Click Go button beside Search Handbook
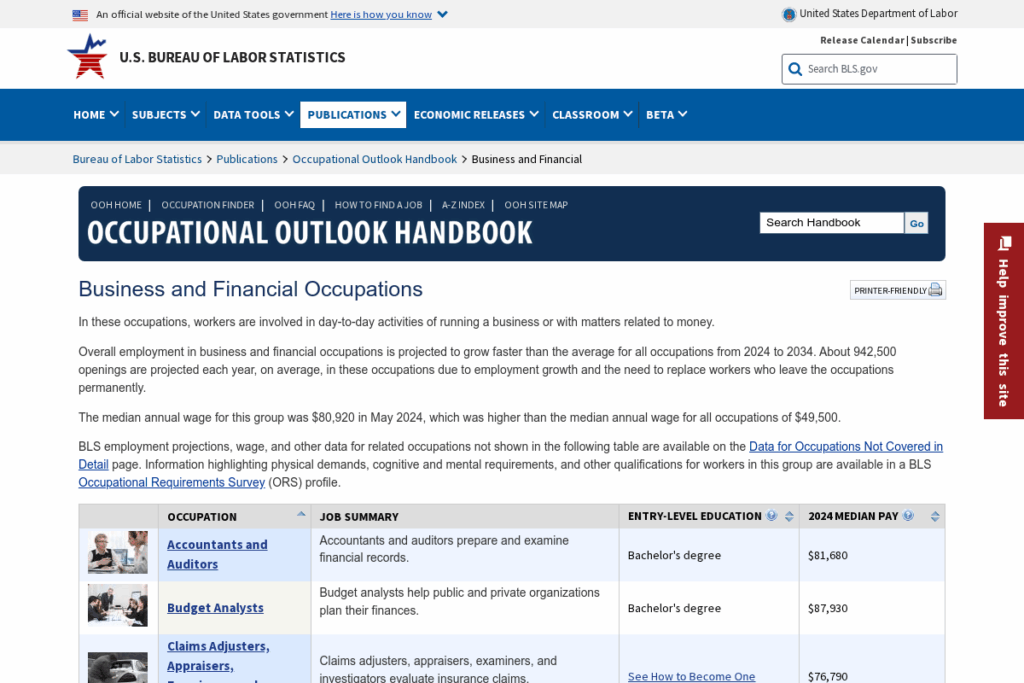Image resolution: width=1024 pixels, height=683 pixels. pos(916,223)
